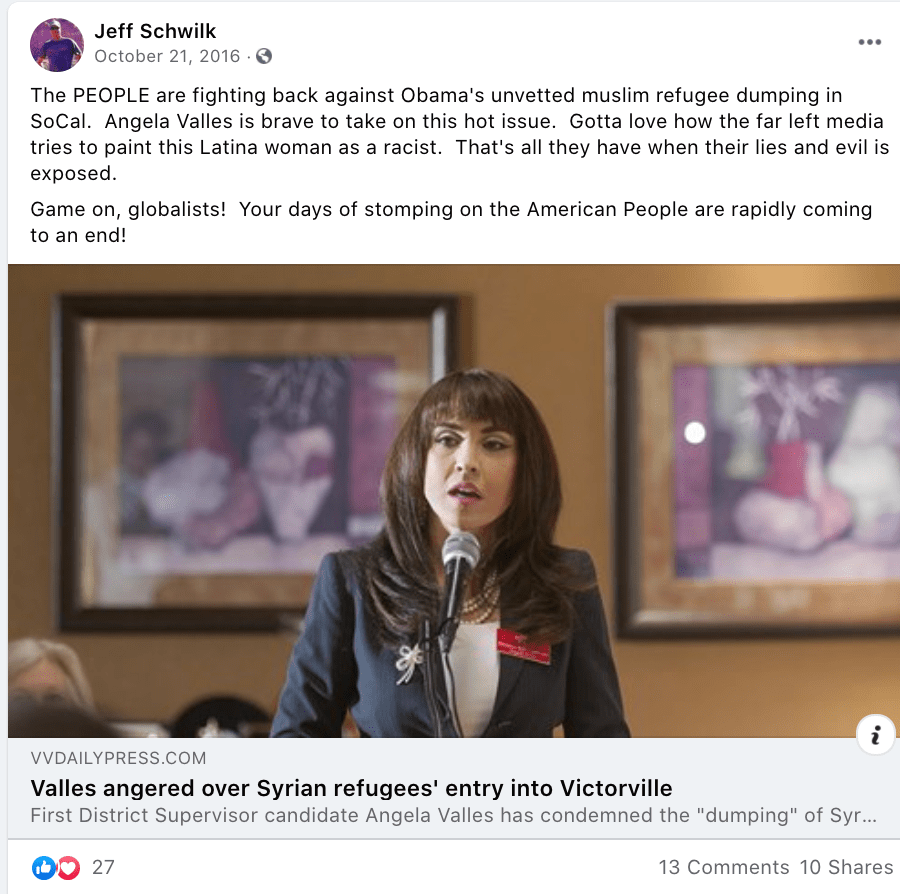View the 27 reactions count list
The height and width of the screenshot is (894, 900).
pos(103,867)
